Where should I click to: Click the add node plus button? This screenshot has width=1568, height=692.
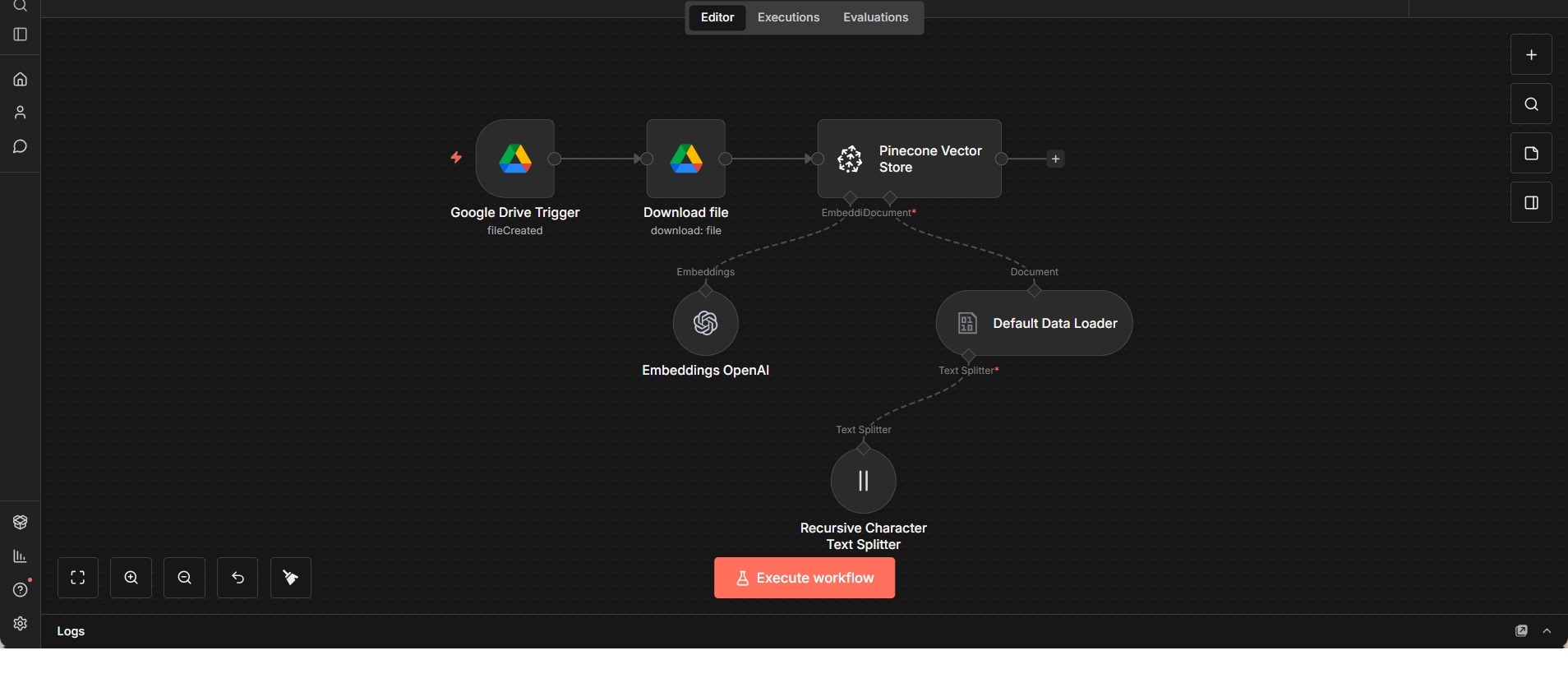[x=1531, y=55]
